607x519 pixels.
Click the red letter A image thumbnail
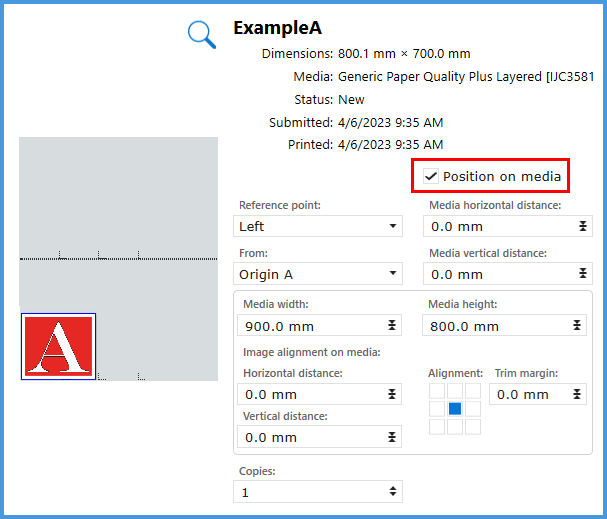[58, 346]
